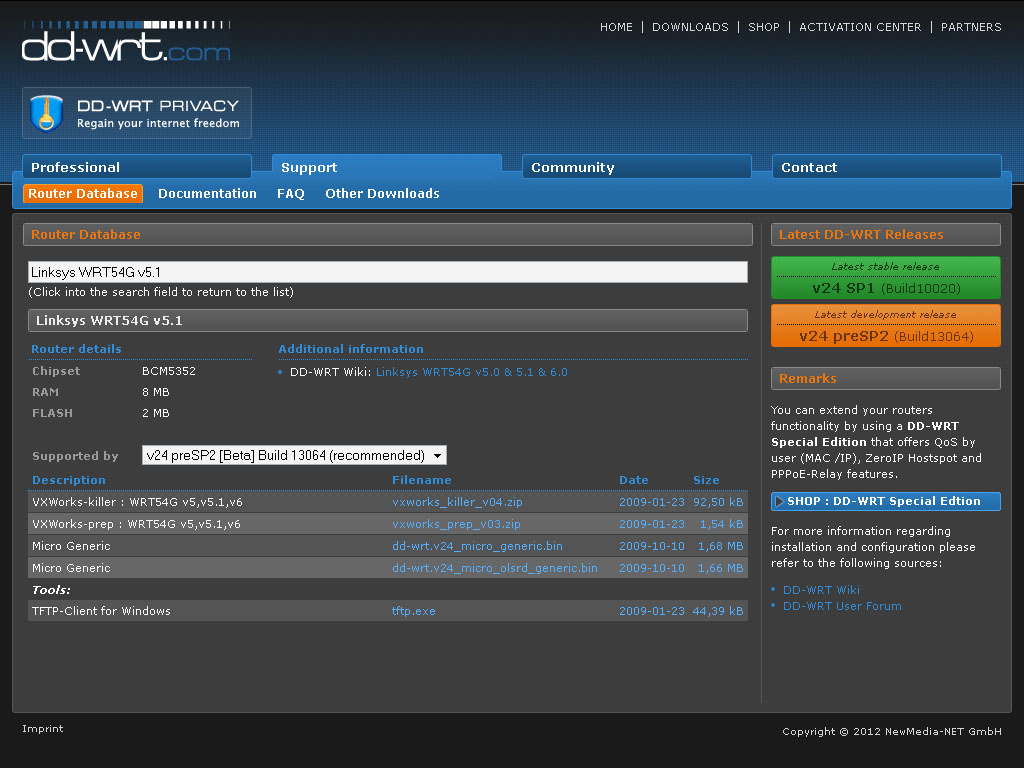Download tftp.exe client
The width and height of the screenshot is (1024, 768).
coord(413,611)
